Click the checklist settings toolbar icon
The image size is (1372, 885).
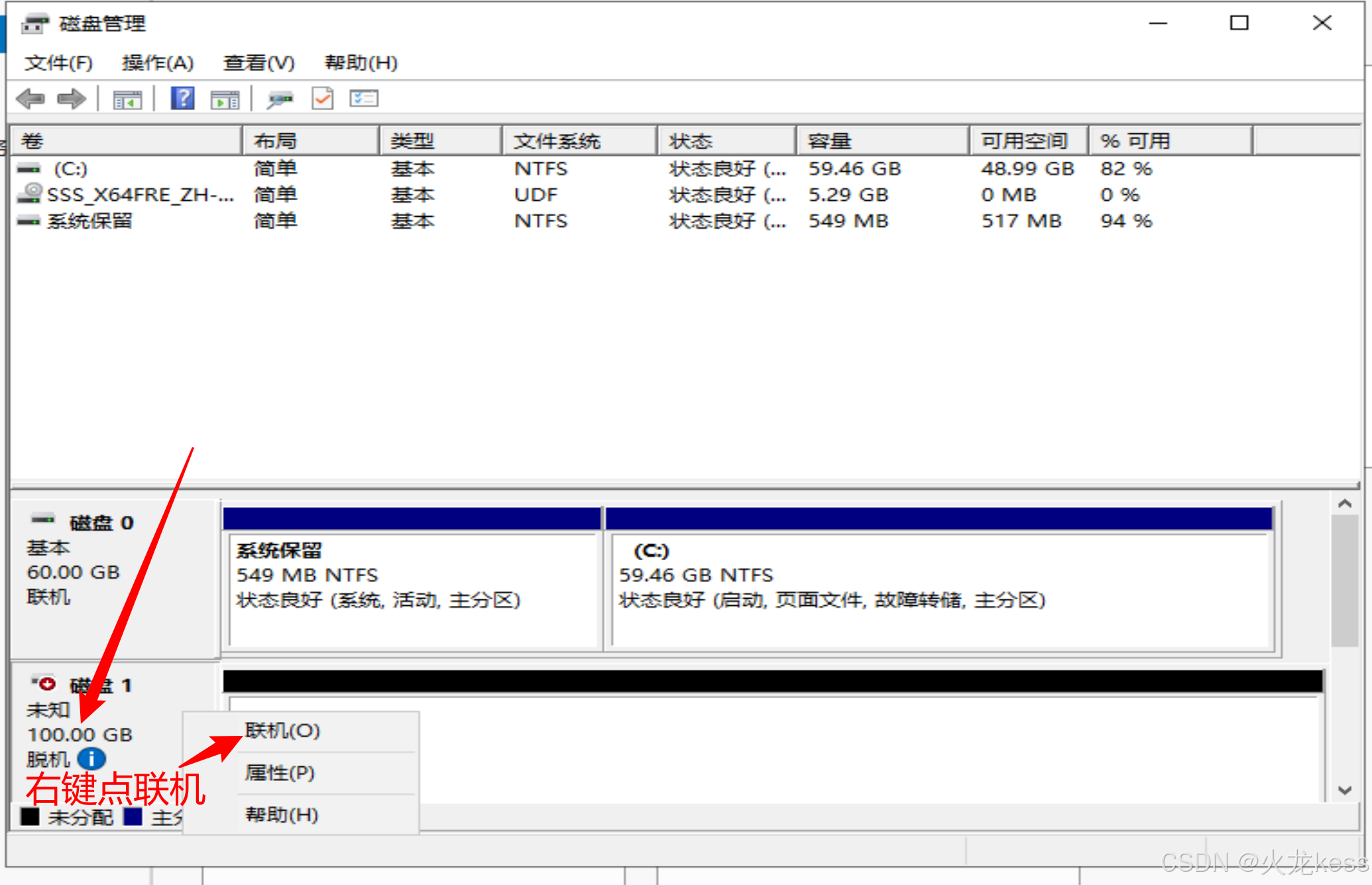click(364, 99)
